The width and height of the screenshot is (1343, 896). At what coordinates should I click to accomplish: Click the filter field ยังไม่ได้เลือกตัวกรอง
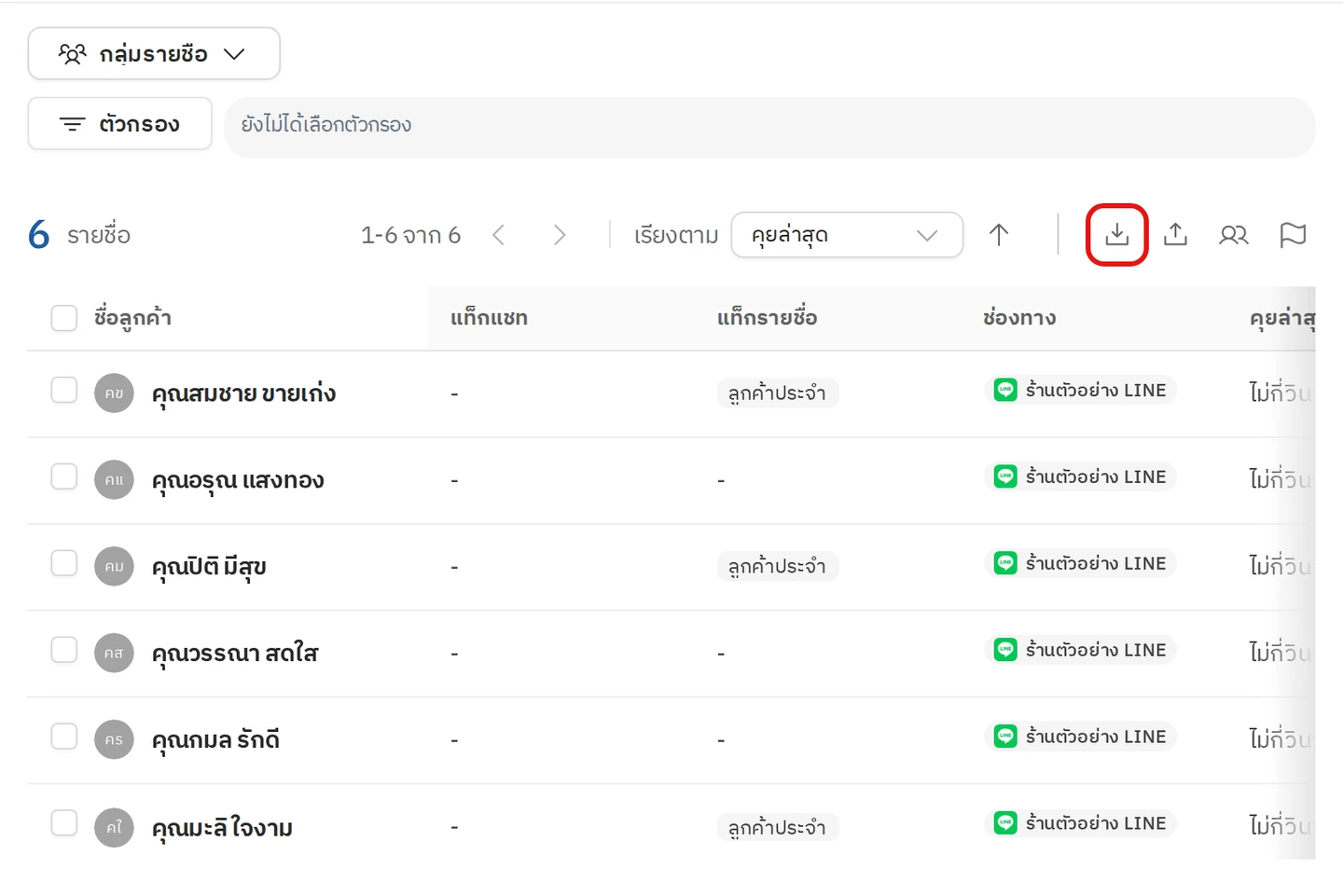coord(769,127)
